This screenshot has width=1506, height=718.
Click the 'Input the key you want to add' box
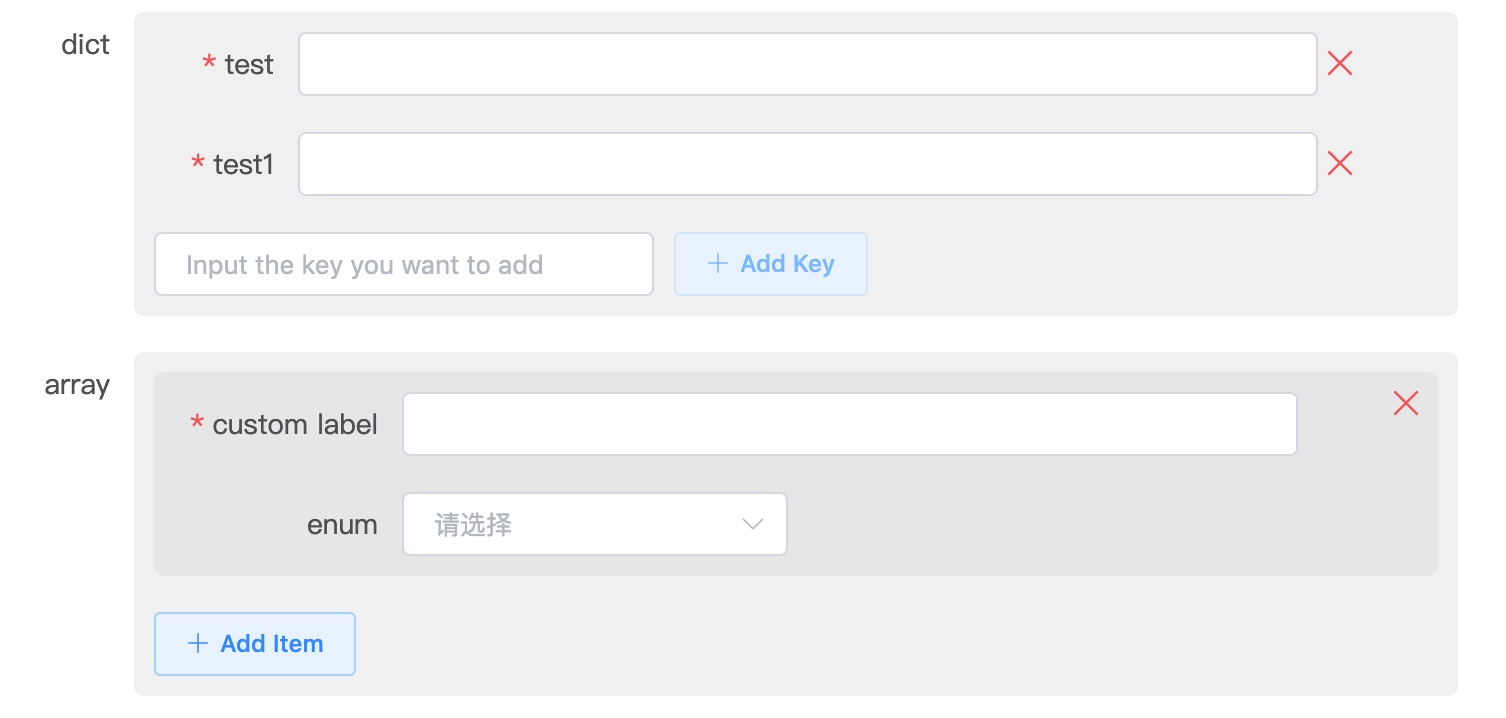click(404, 264)
